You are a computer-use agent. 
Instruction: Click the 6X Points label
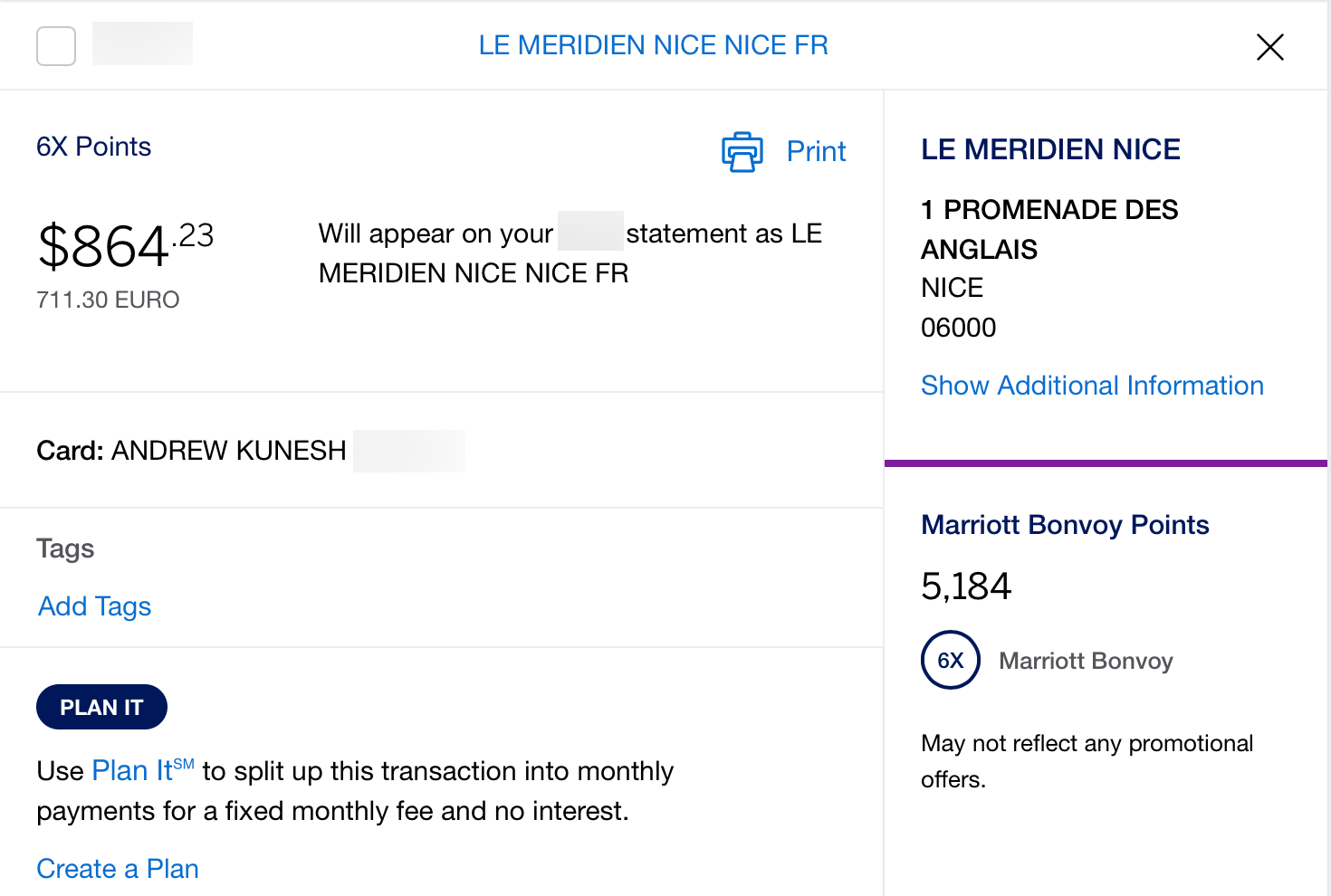click(93, 146)
